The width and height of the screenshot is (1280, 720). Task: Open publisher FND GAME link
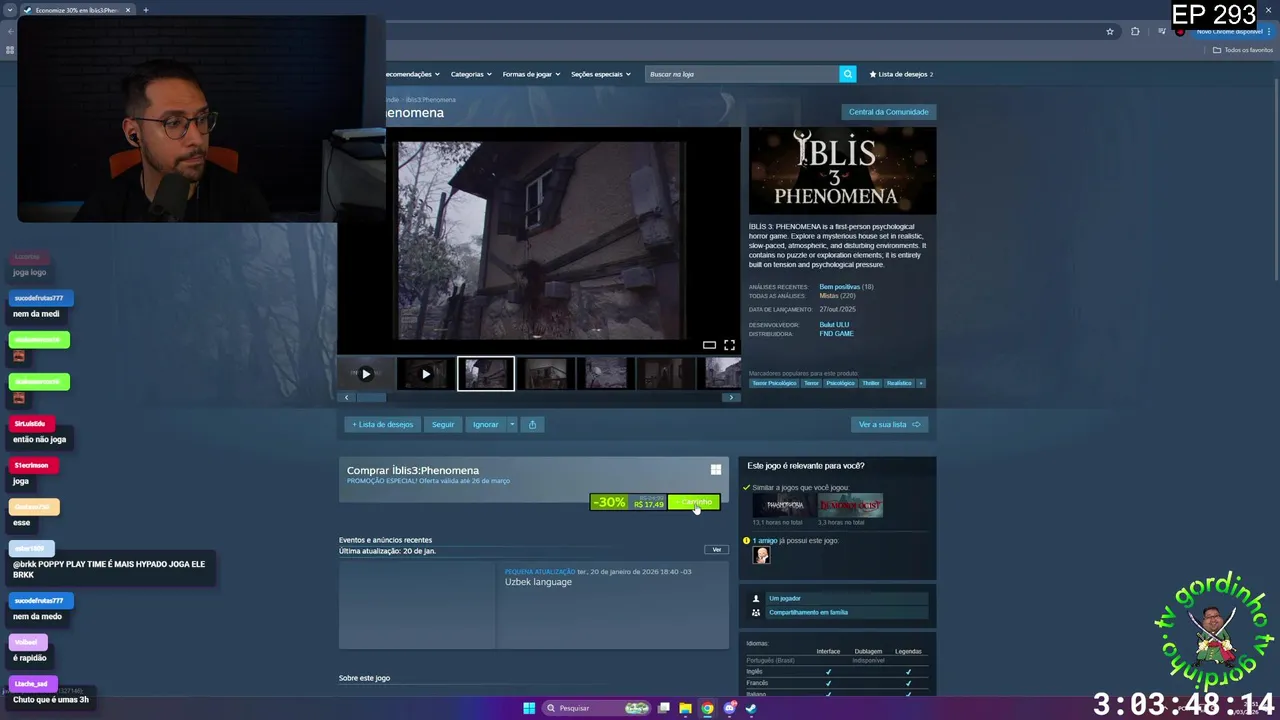(x=836, y=334)
